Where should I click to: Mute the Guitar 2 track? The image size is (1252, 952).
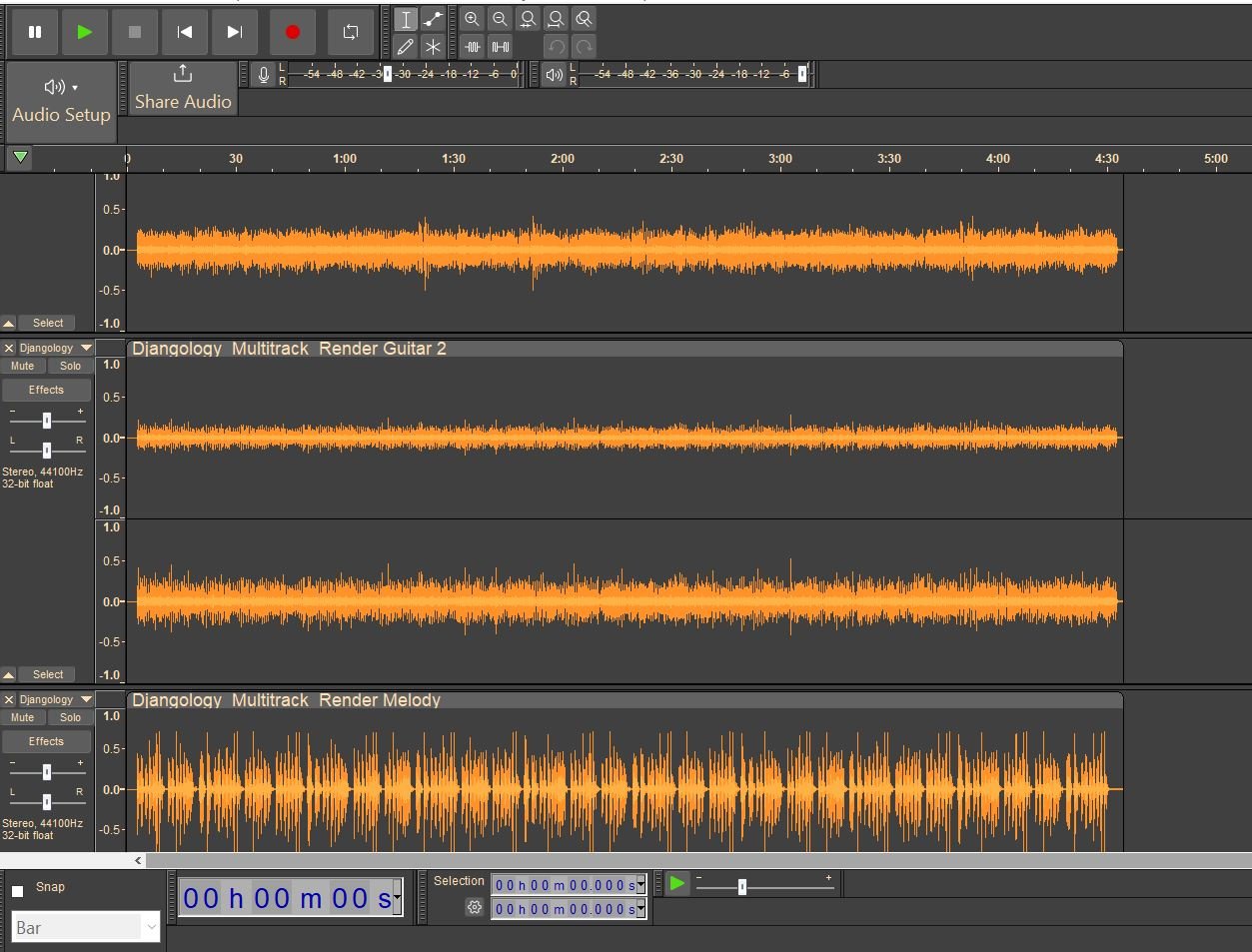click(22, 367)
